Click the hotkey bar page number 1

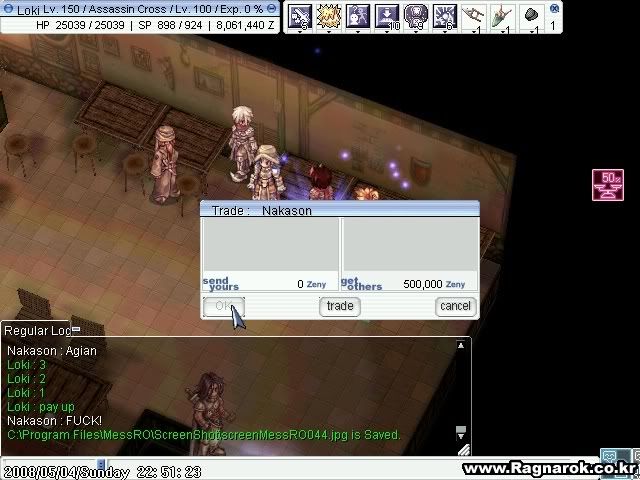[553, 26]
